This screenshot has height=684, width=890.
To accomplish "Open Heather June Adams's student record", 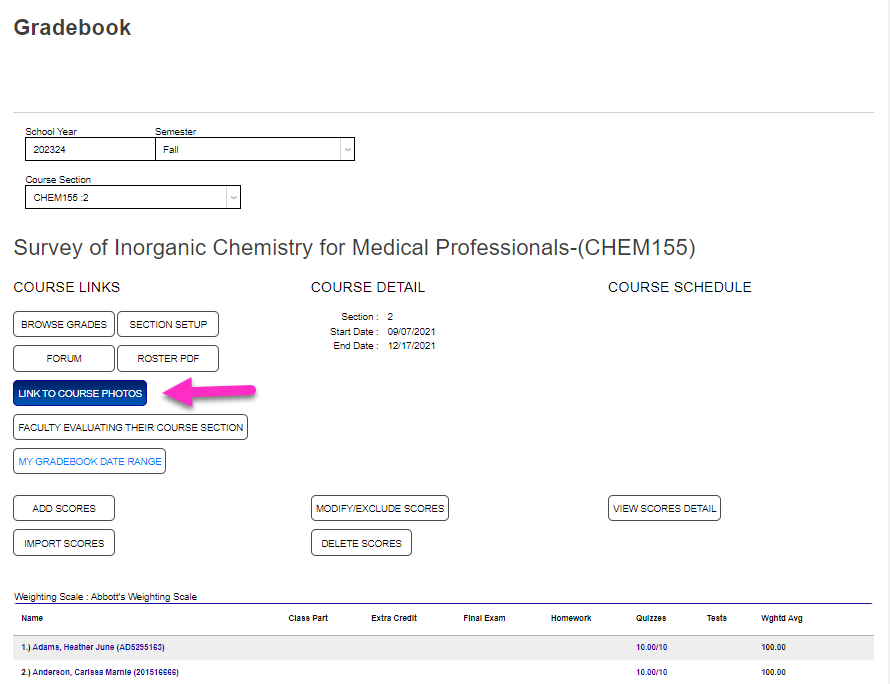I will pos(95,647).
